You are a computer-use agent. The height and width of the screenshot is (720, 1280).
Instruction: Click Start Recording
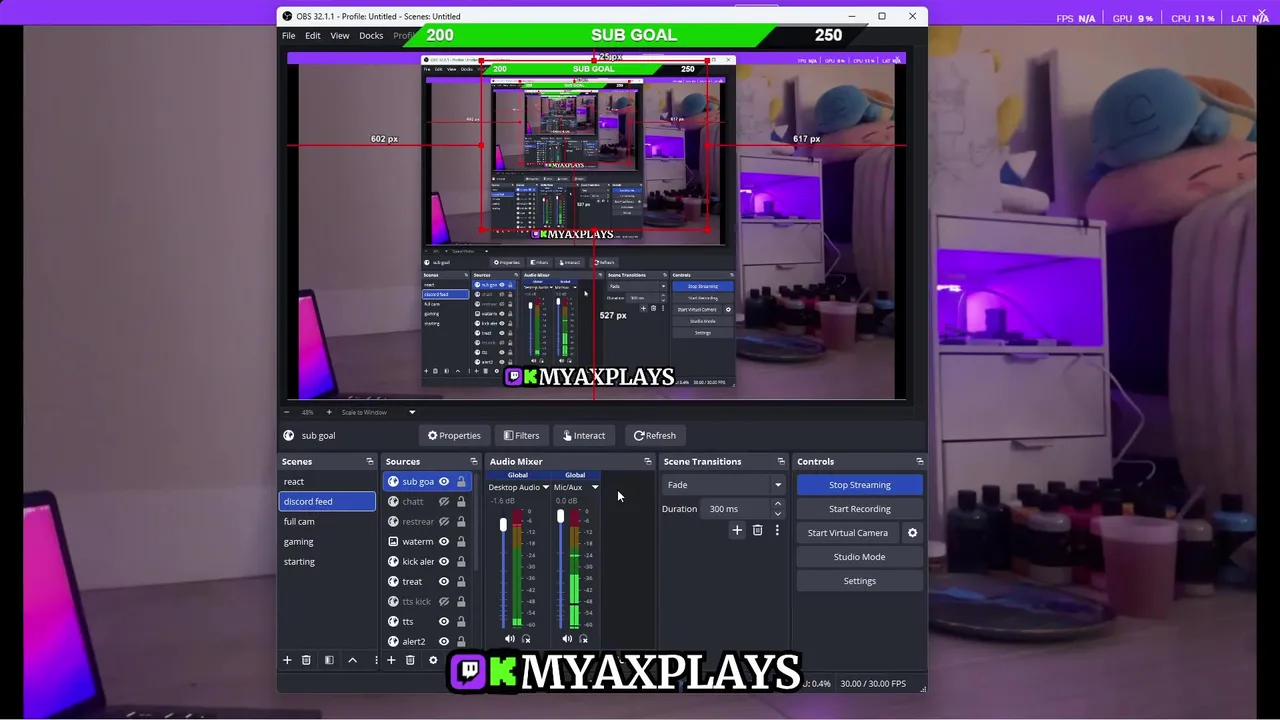coord(859,509)
